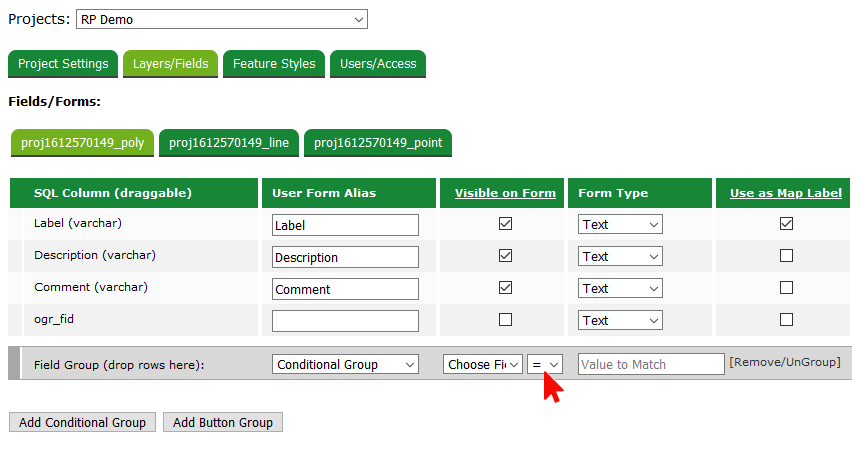Select the proj1612570149_line layer tab
The height and width of the screenshot is (453, 859).
(x=229, y=143)
